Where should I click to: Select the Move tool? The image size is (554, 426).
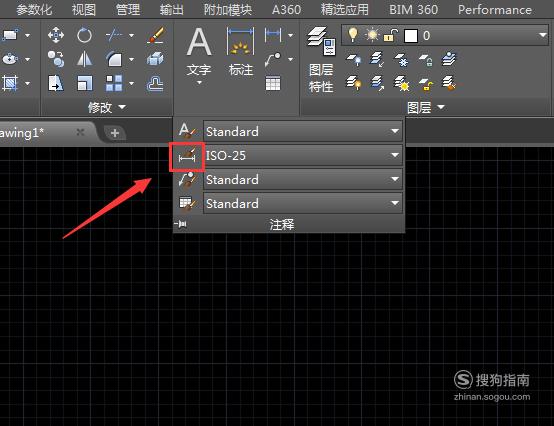point(56,35)
